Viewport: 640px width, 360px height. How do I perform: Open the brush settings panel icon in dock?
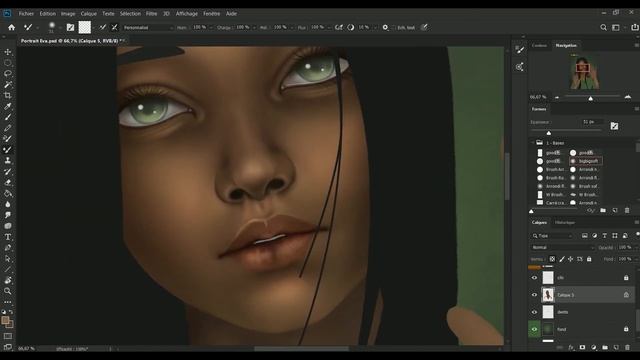[520, 50]
